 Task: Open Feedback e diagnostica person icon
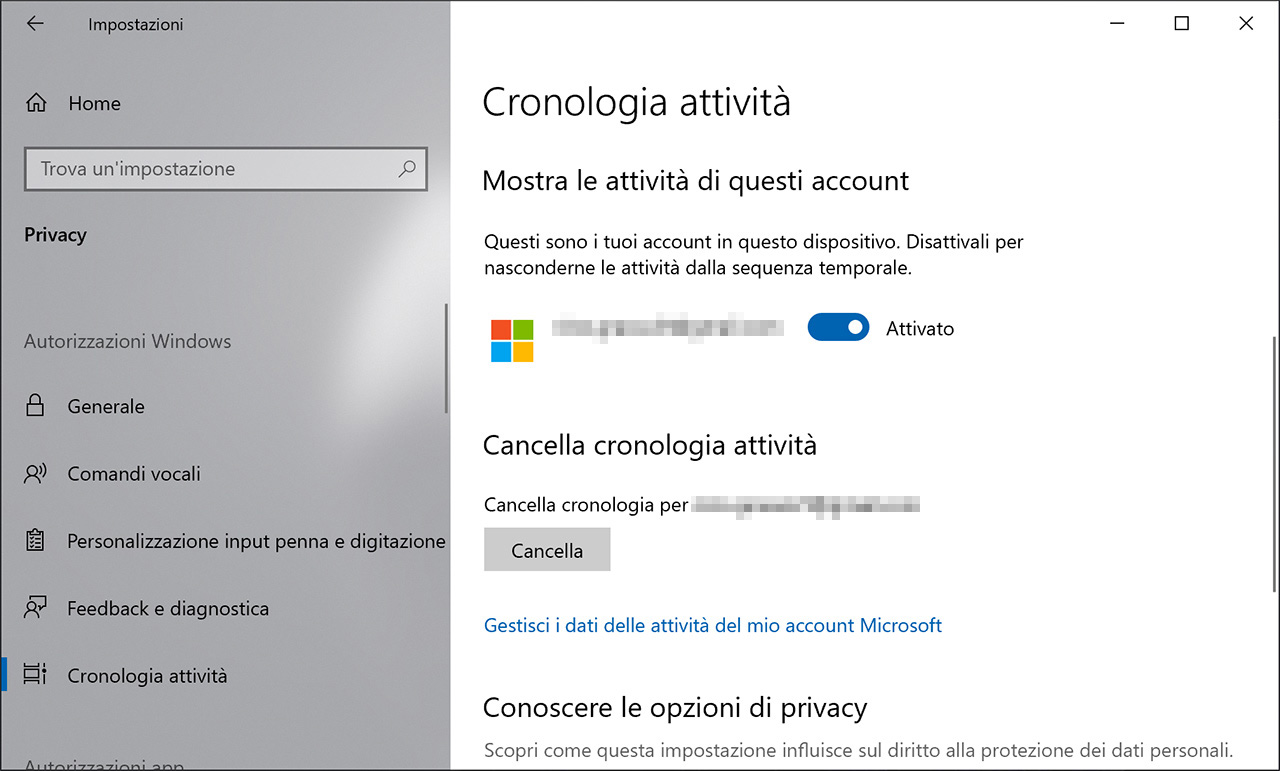pyautogui.click(x=36, y=608)
